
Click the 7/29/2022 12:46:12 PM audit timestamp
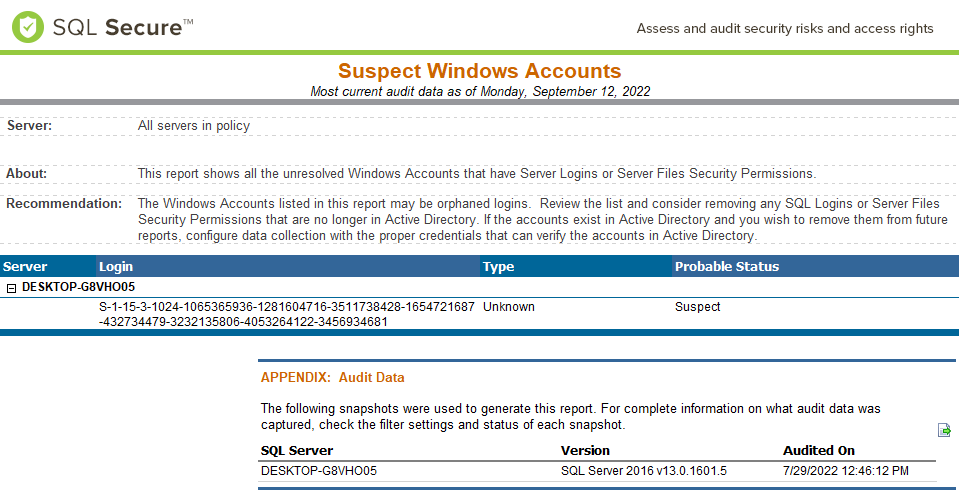[x=845, y=470]
